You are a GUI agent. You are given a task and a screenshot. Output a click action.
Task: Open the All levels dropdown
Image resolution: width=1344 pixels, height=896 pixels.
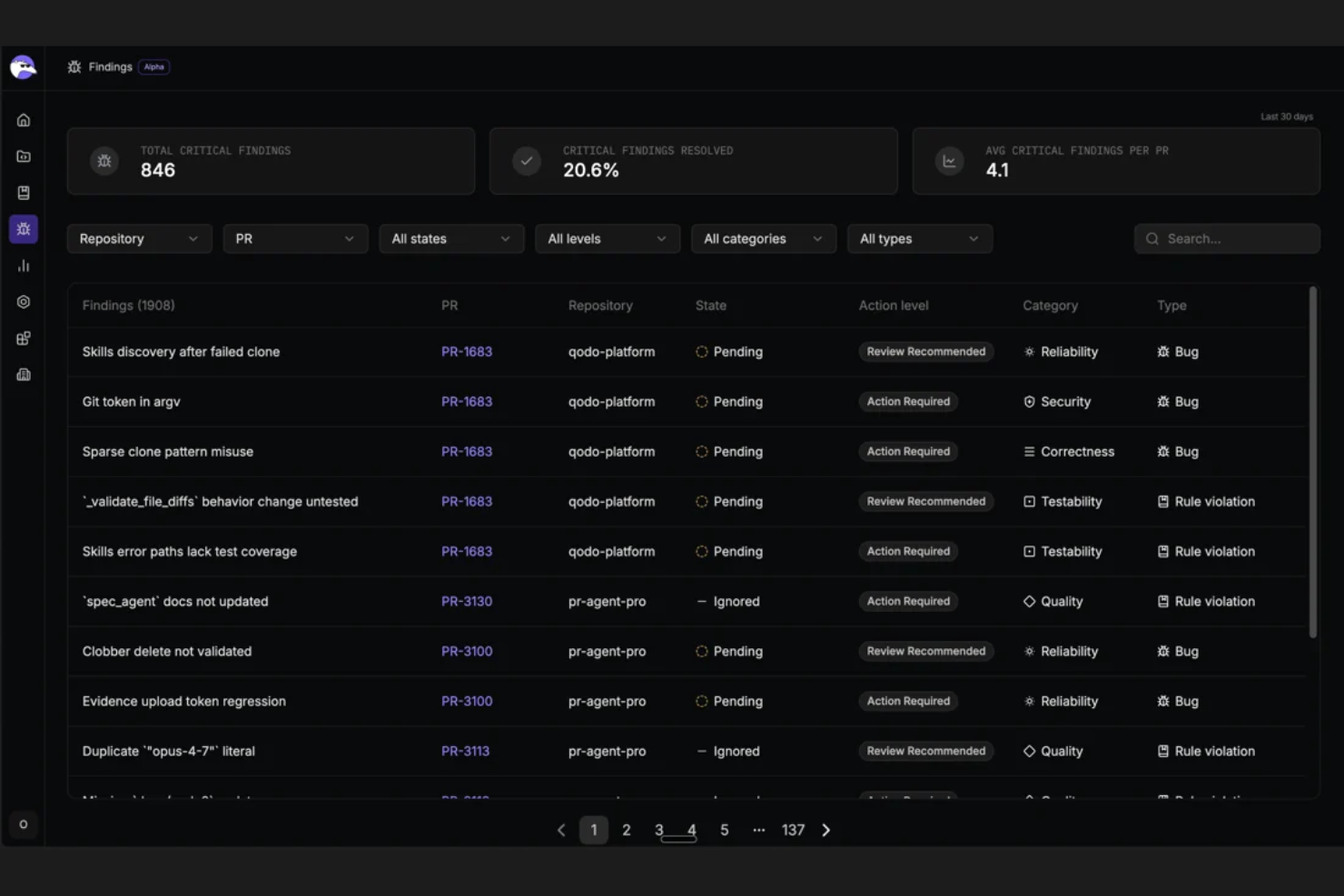point(608,239)
